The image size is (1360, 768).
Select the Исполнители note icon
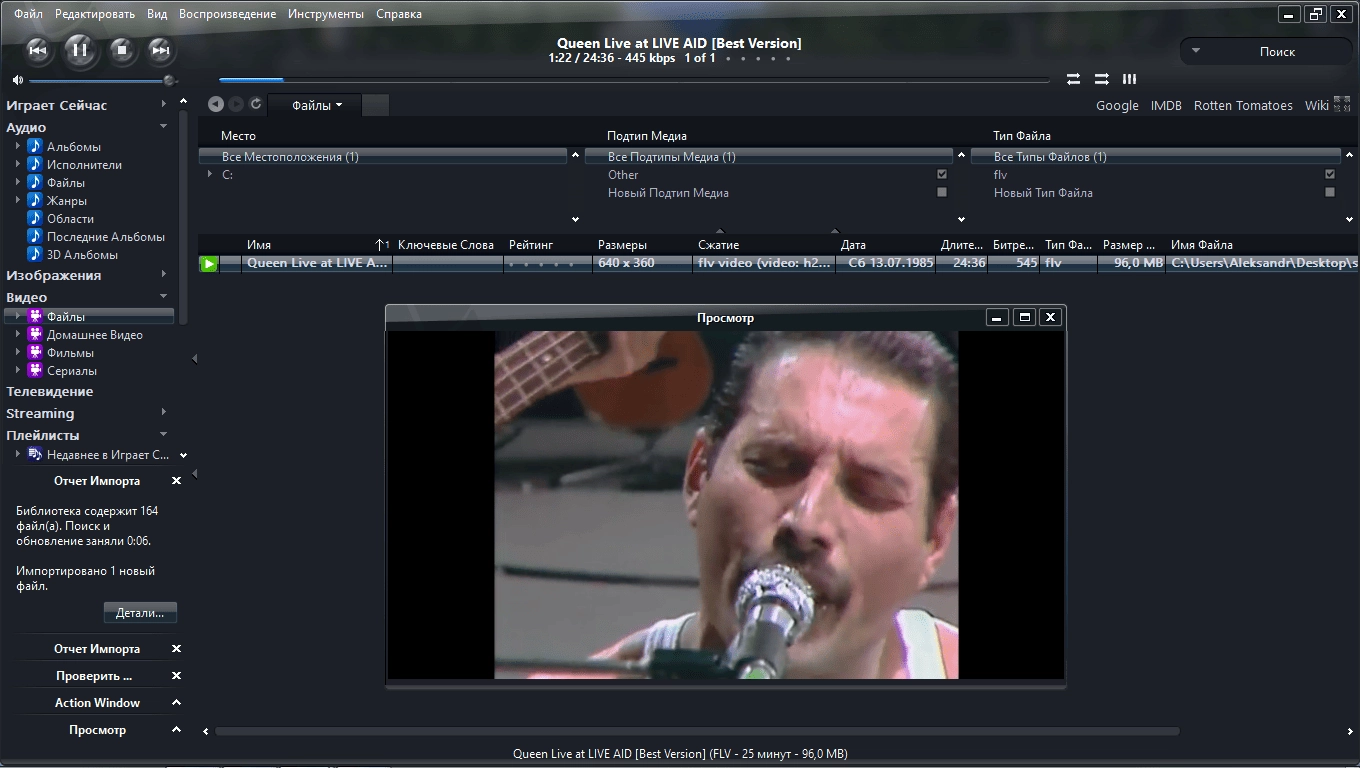pyautogui.click(x=35, y=165)
